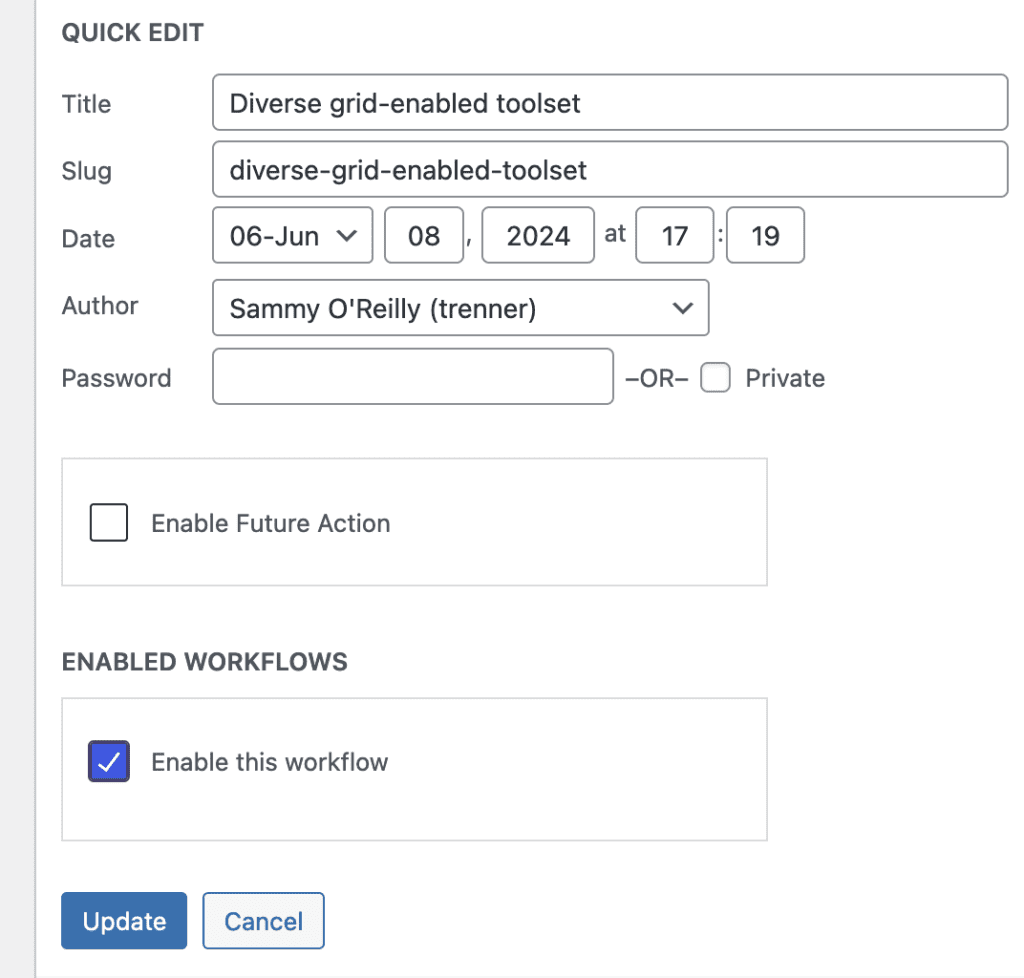Click the minute field showing 19

(765, 235)
